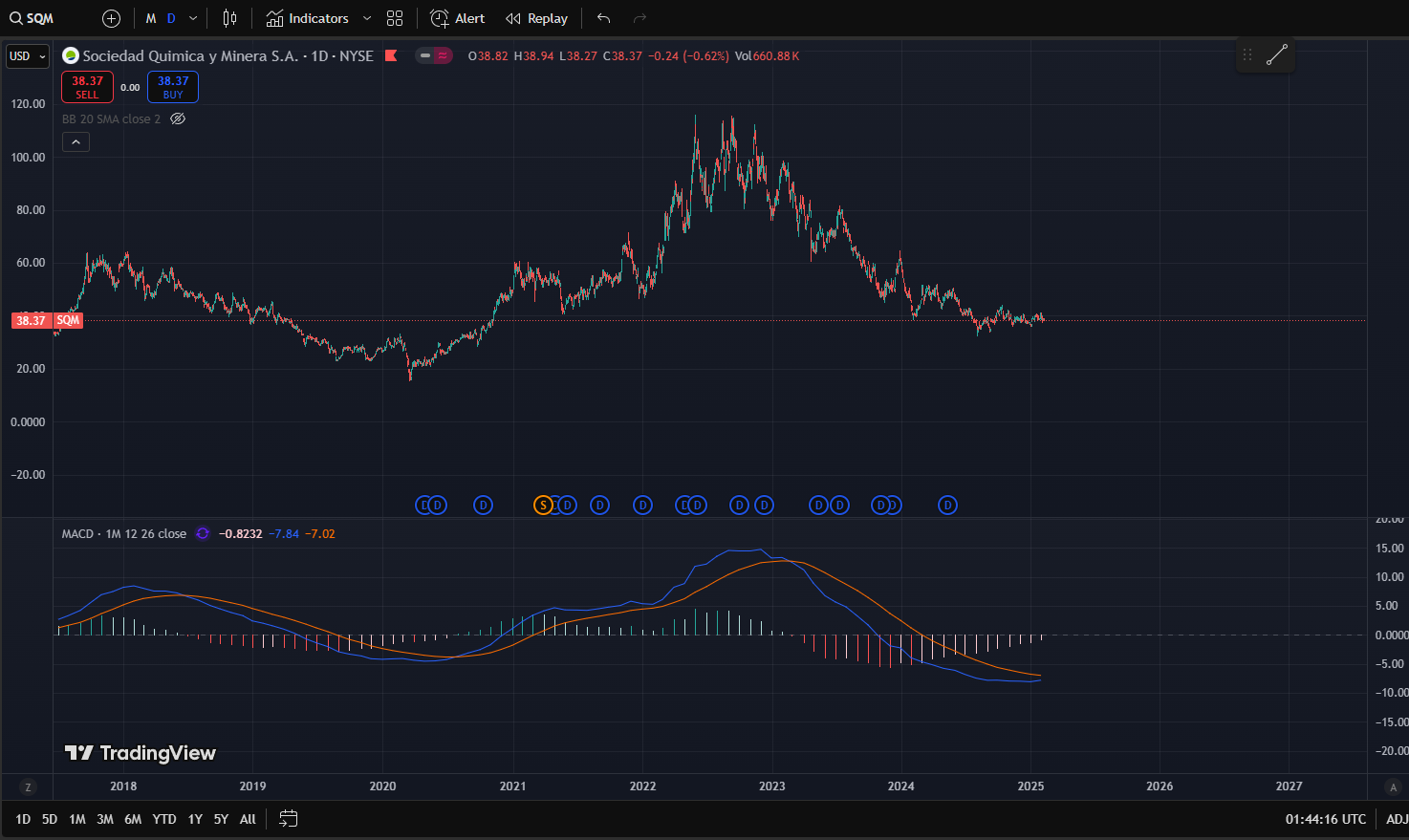1409x840 pixels.
Task: Set the range to 5D
Action: (50, 819)
